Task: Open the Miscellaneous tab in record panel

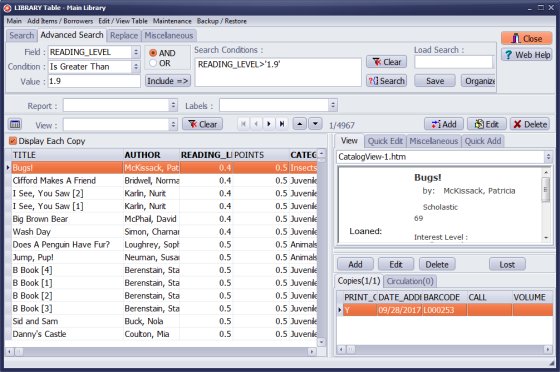Action: point(434,141)
